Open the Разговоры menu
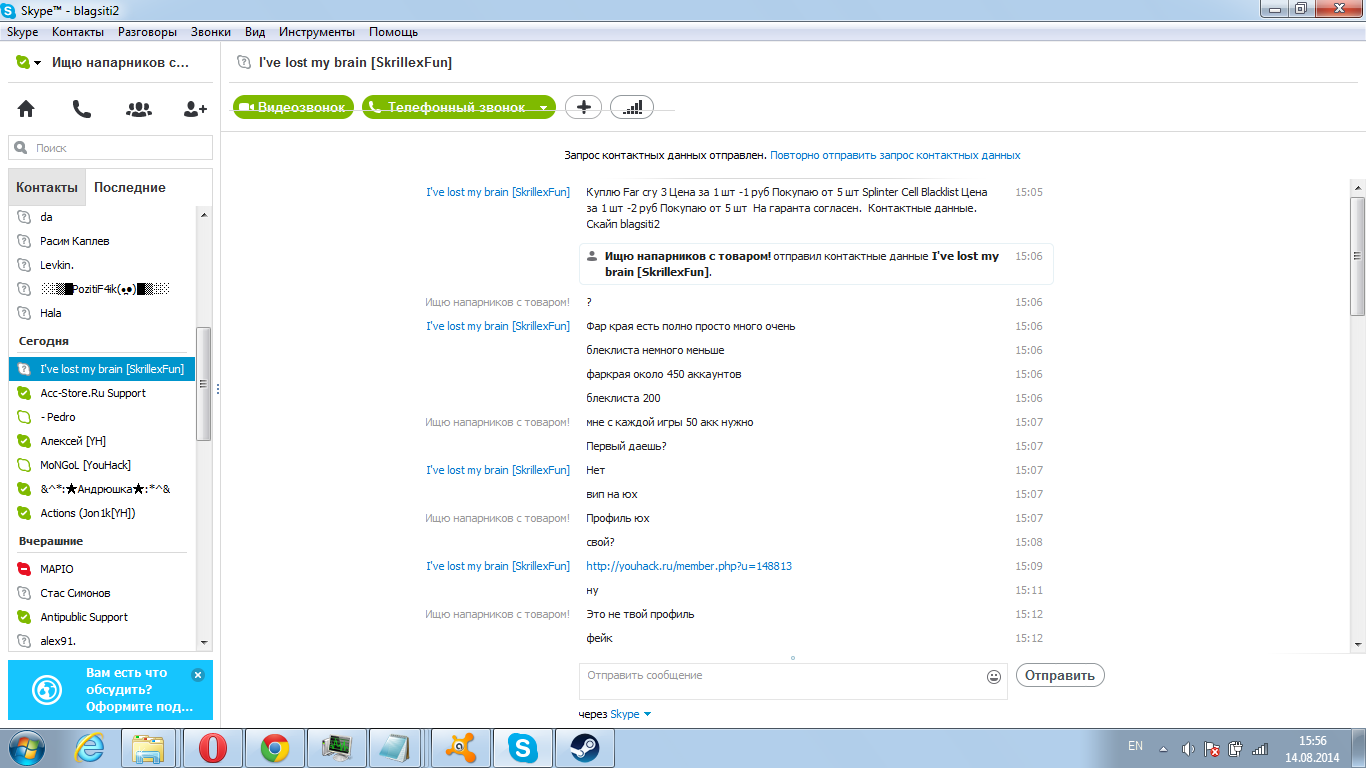 tap(147, 32)
